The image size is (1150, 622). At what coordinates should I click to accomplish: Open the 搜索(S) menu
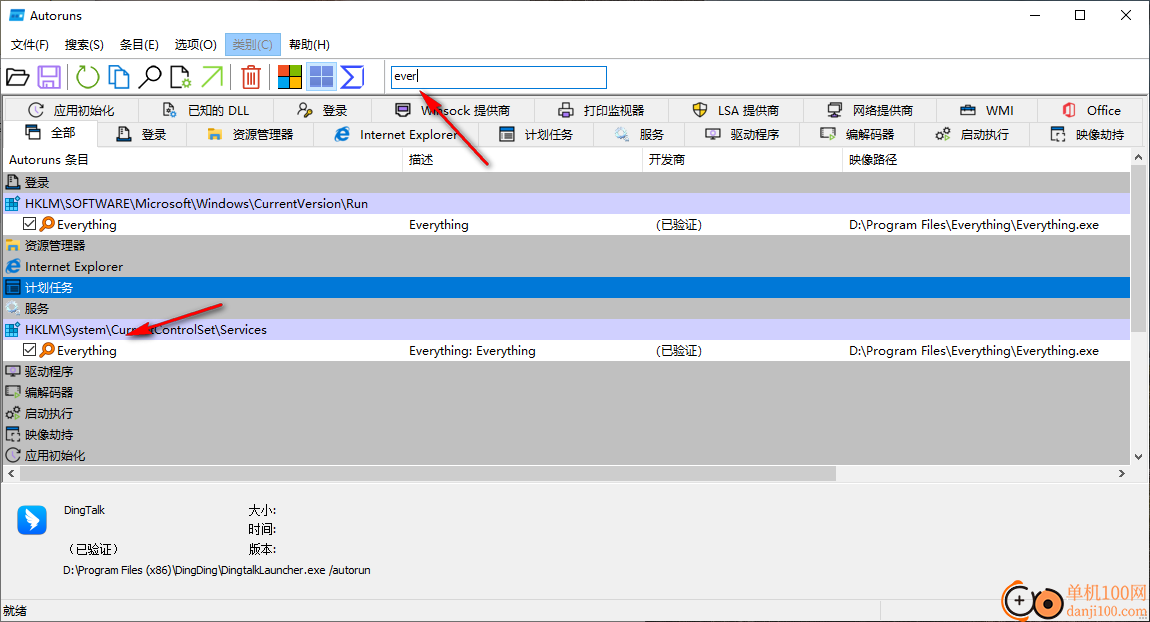(x=84, y=45)
